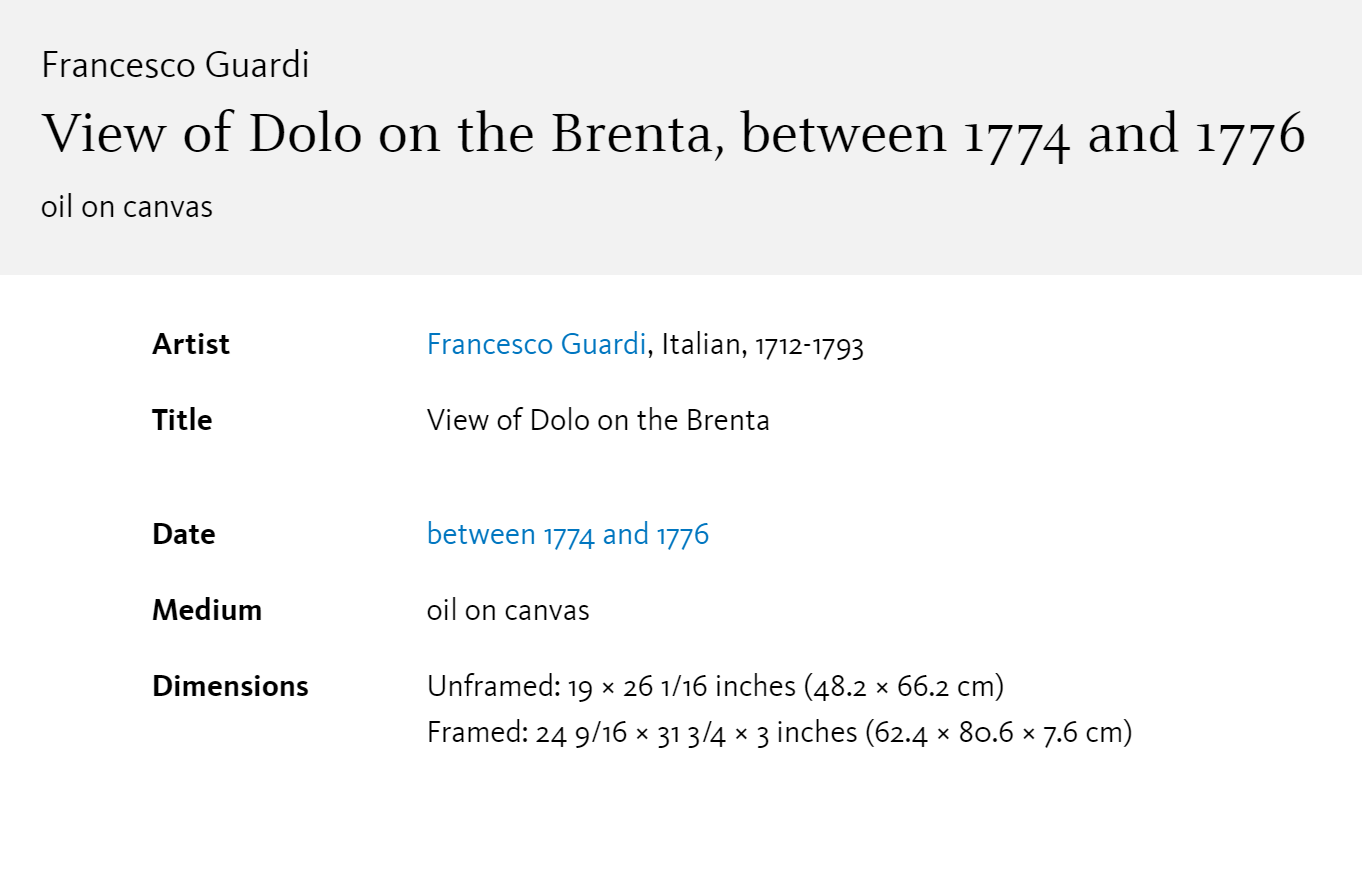Open the between 1774 and 1776 date link
Viewport: 1362px width, 889px height.
pyautogui.click(x=568, y=534)
